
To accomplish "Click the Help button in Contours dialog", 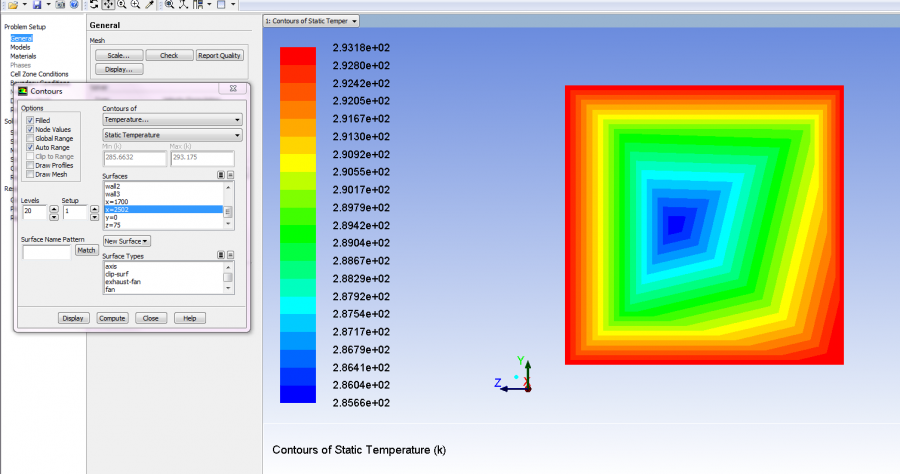I will (x=190, y=318).
